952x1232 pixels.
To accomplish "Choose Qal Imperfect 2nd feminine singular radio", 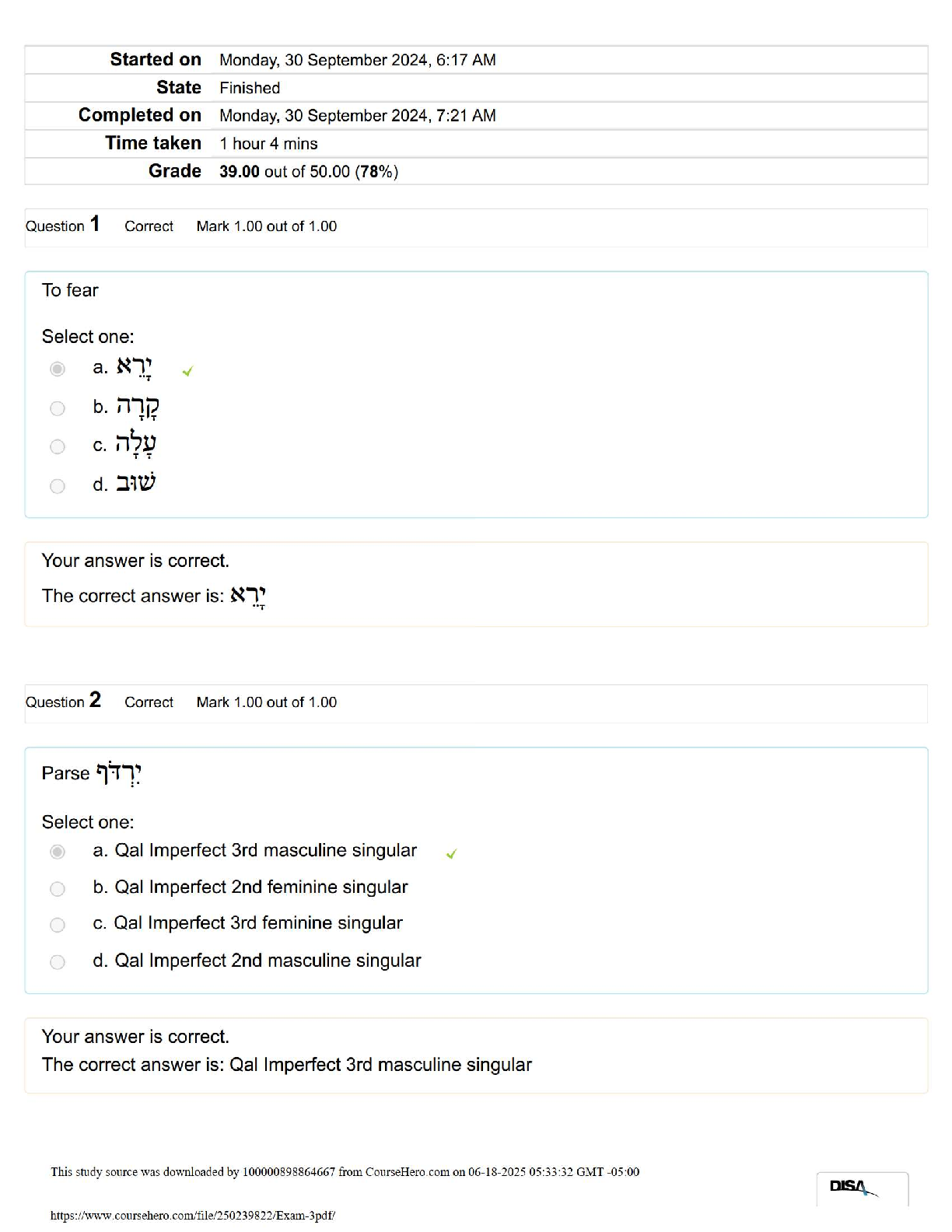I will pos(58,888).
